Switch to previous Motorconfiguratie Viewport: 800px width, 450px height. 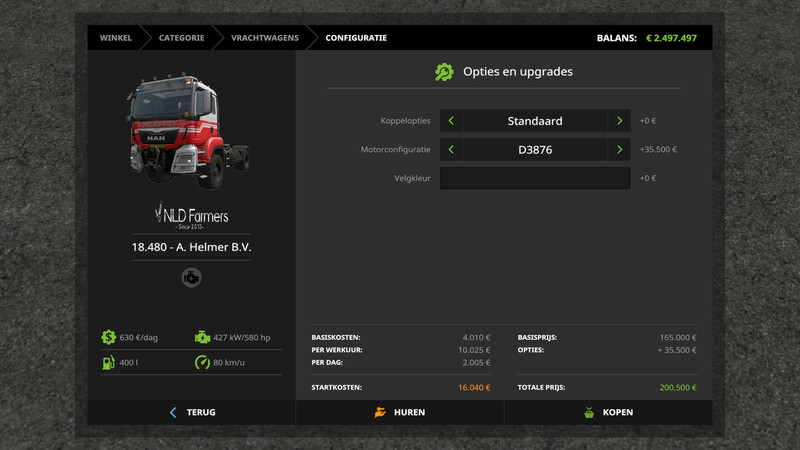451,150
